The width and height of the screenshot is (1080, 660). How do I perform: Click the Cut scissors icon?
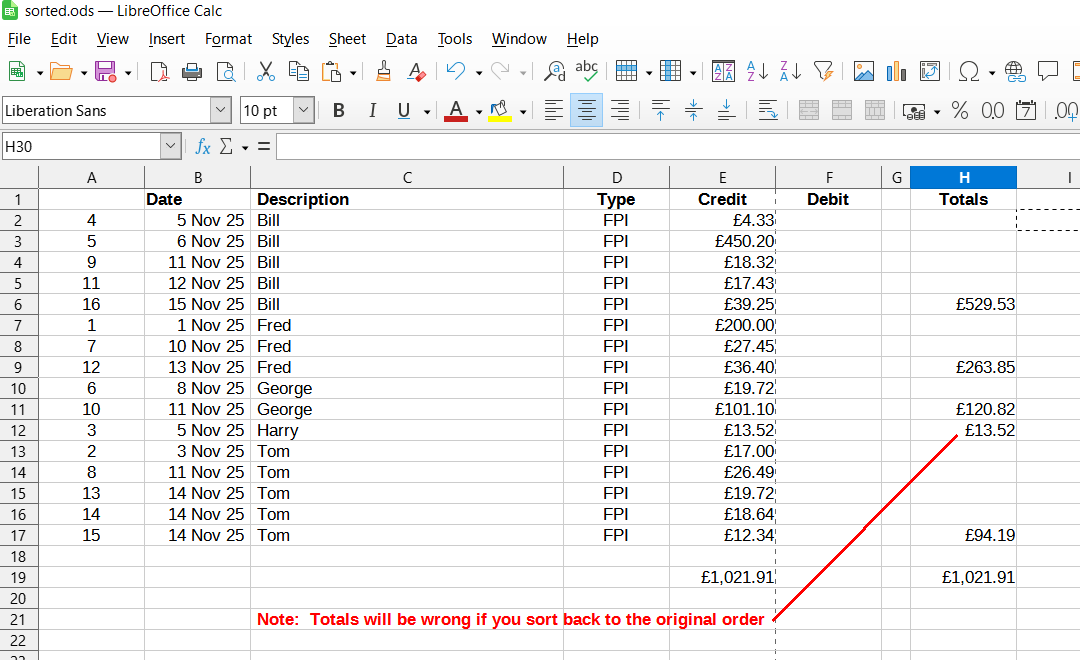tap(265, 71)
